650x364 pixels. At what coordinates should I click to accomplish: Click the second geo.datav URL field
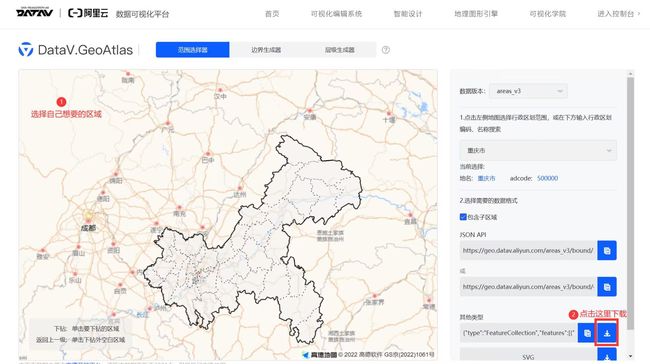528,286
